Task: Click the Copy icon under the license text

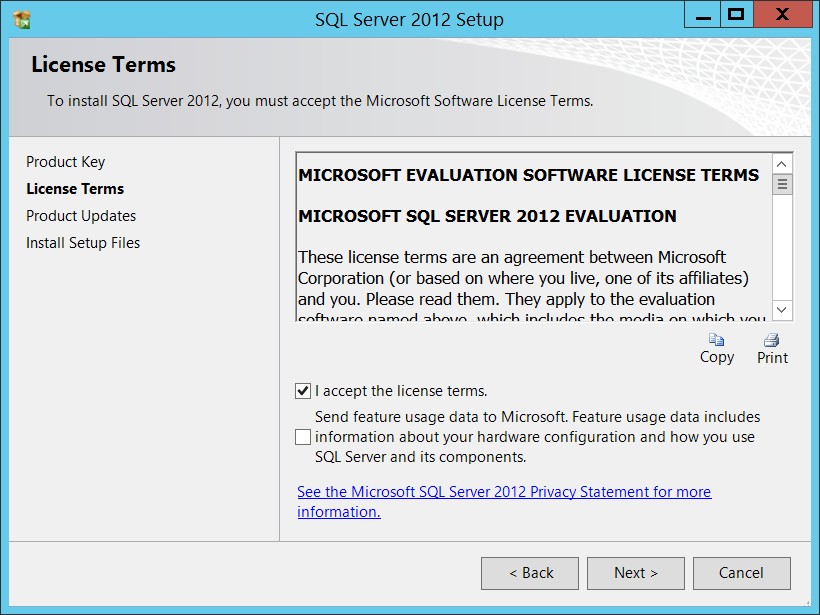Action: [716, 340]
